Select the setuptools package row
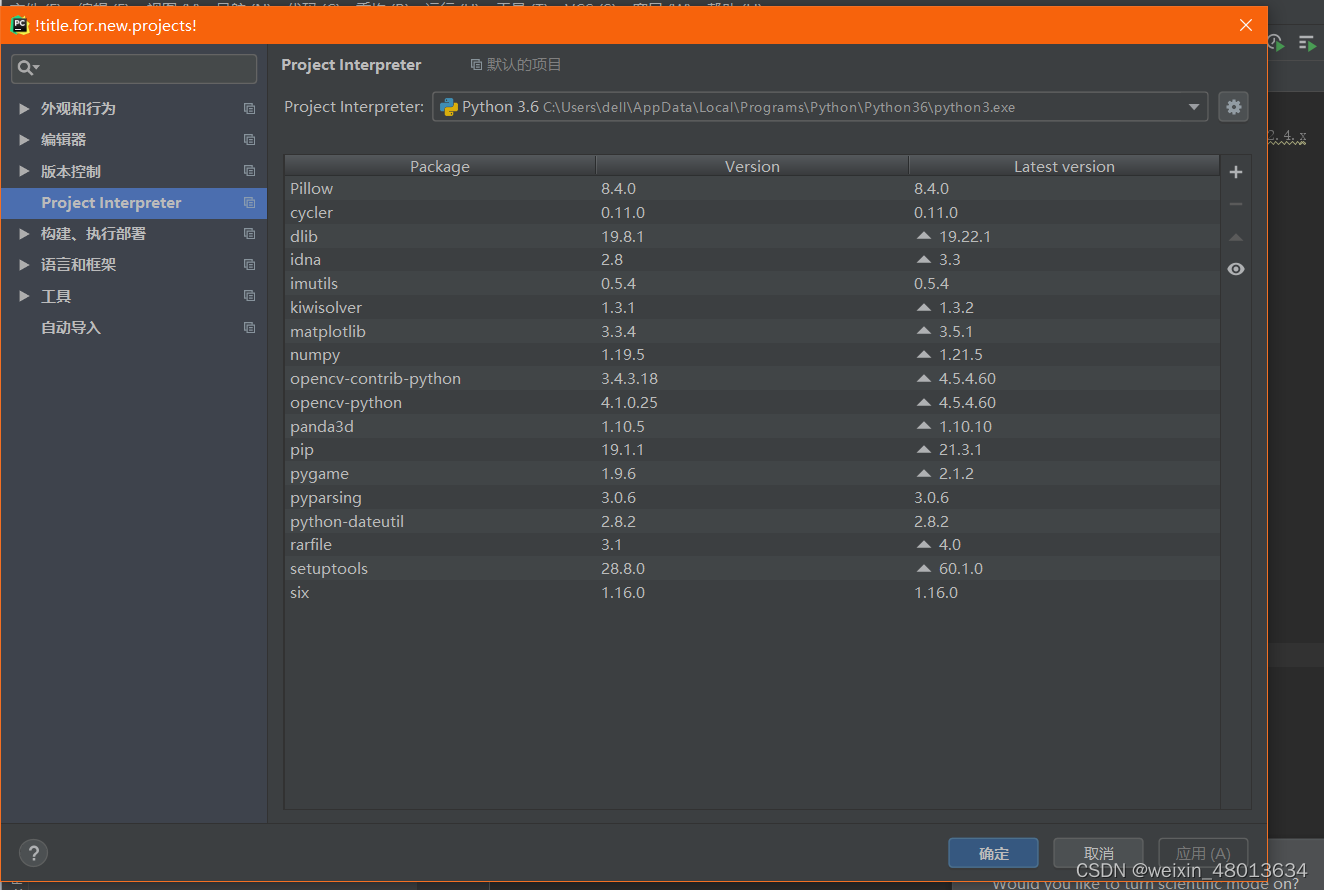This screenshot has height=890, width=1324. 752,568
